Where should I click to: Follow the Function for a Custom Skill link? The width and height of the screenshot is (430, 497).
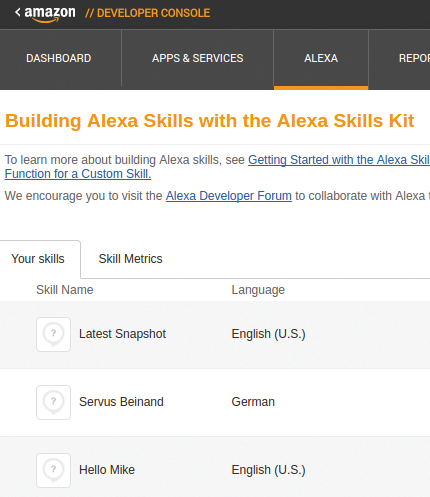[78, 174]
